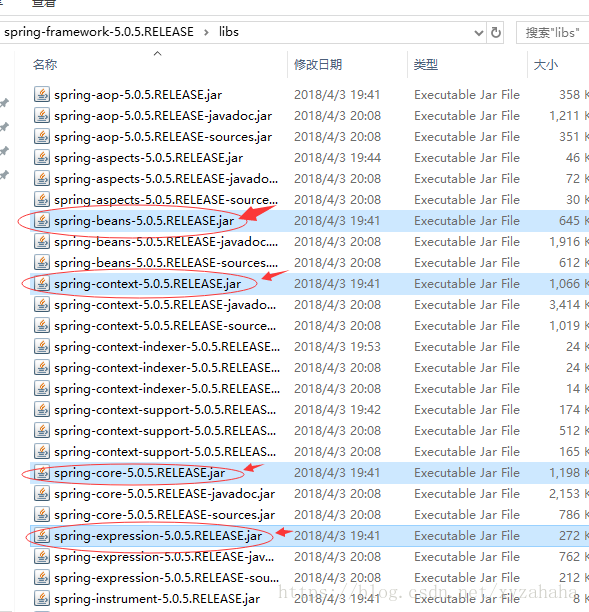
Task: Open the address bar history dropdown
Action: (479, 33)
